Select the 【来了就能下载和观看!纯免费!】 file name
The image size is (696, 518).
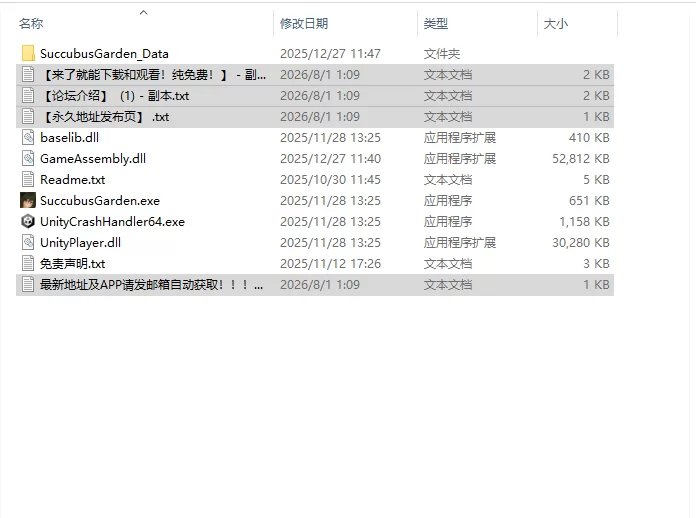[x=153, y=75]
